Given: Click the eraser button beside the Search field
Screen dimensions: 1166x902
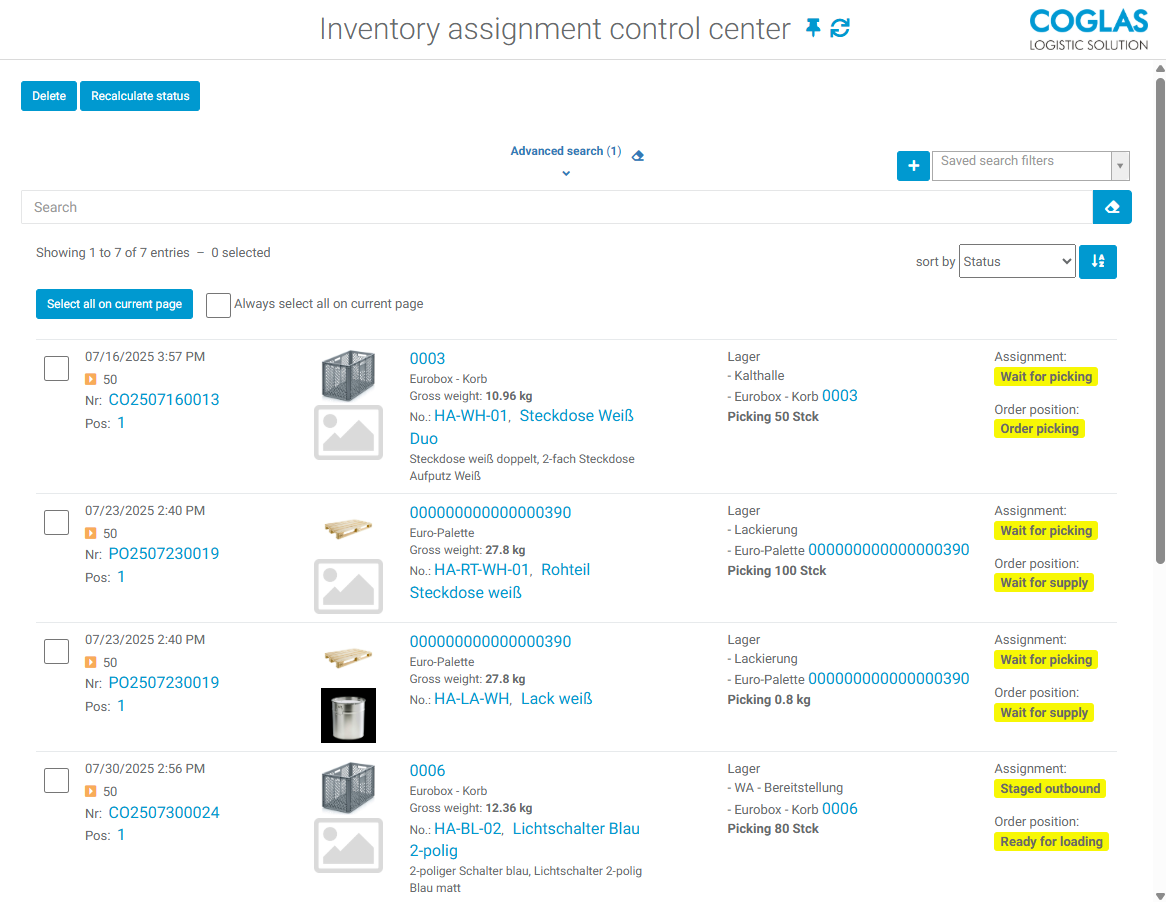Looking at the screenshot, I should pyautogui.click(x=1112, y=207).
